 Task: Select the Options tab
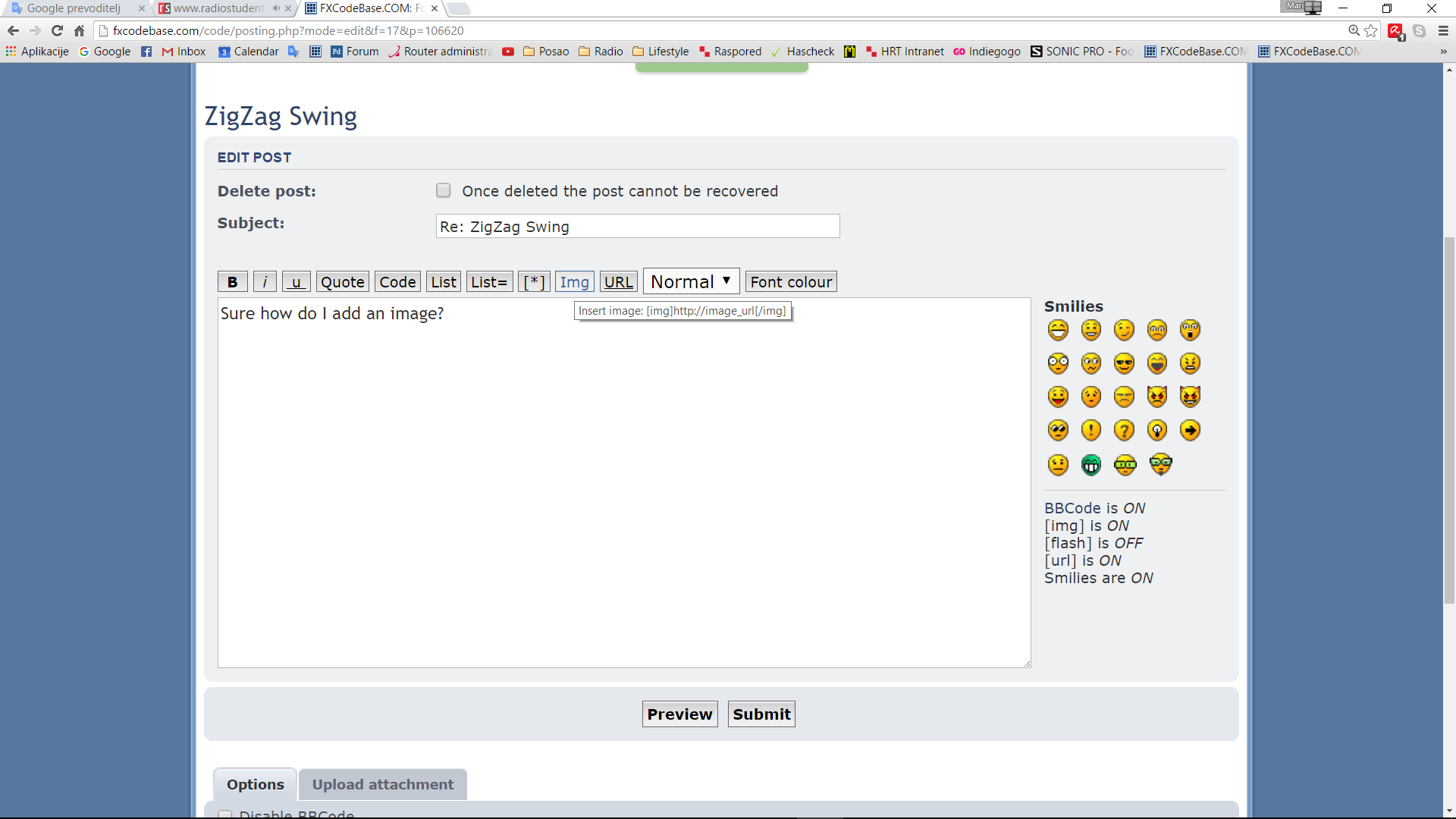tap(256, 784)
